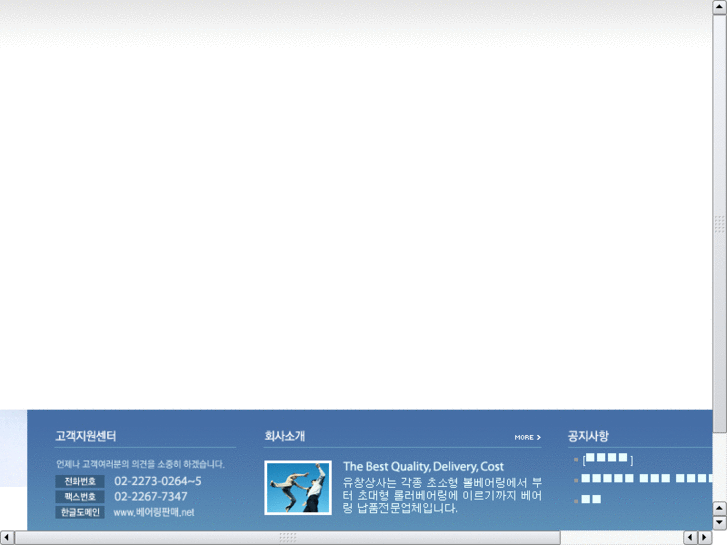Click the horizontal scrollbar thumb
The width and height of the screenshot is (727, 545).
click(287, 538)
